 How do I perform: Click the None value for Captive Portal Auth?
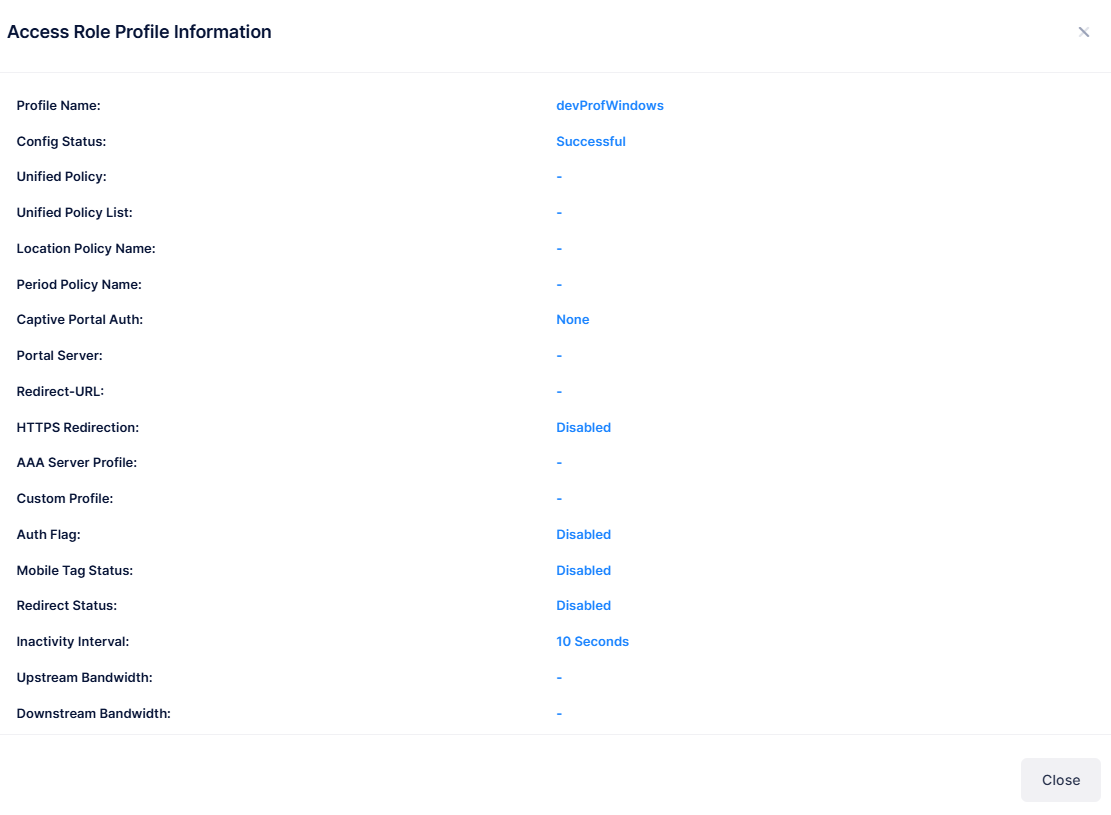572,319
